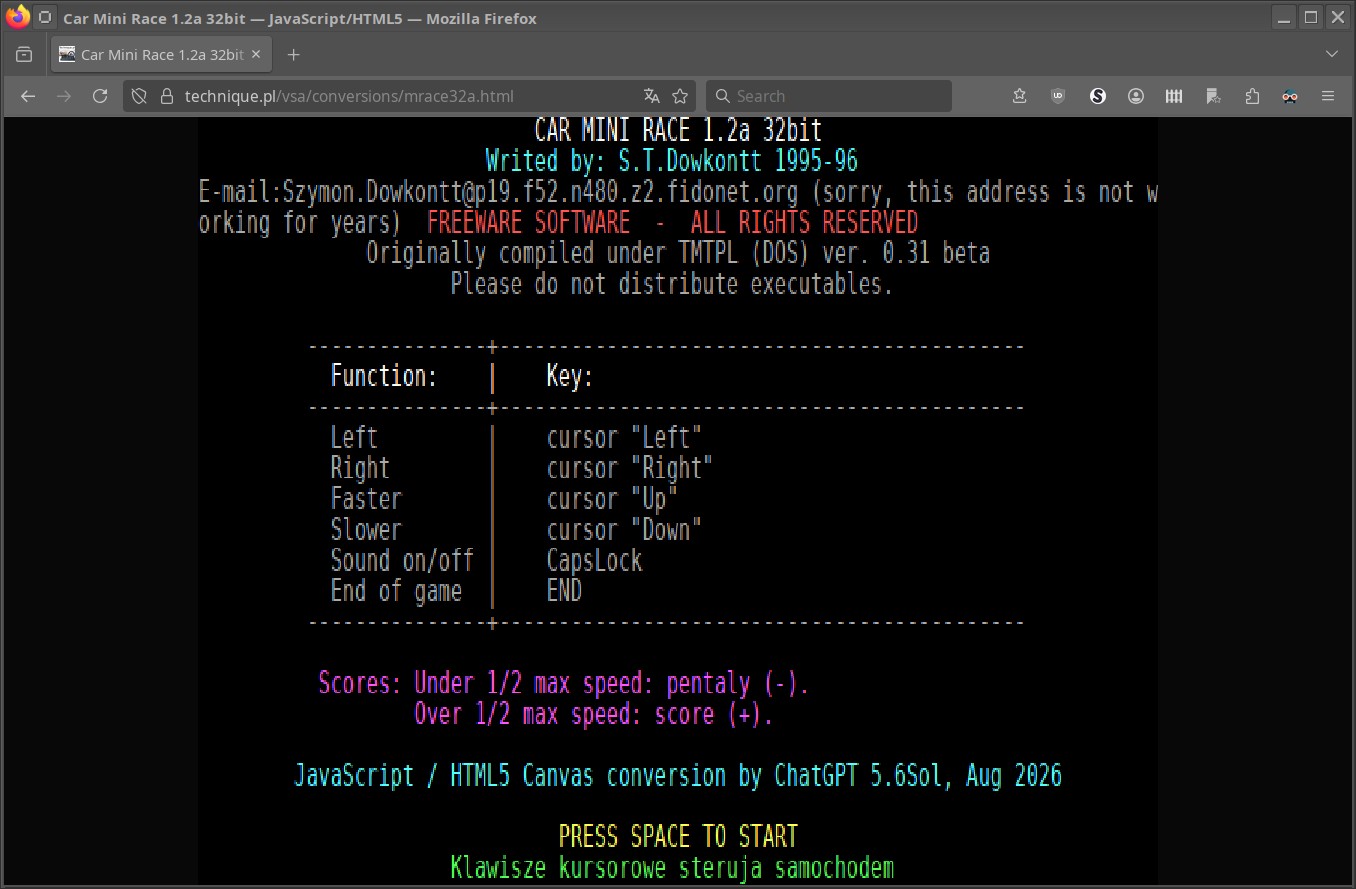Focus the Search input field

coord(829,96)
